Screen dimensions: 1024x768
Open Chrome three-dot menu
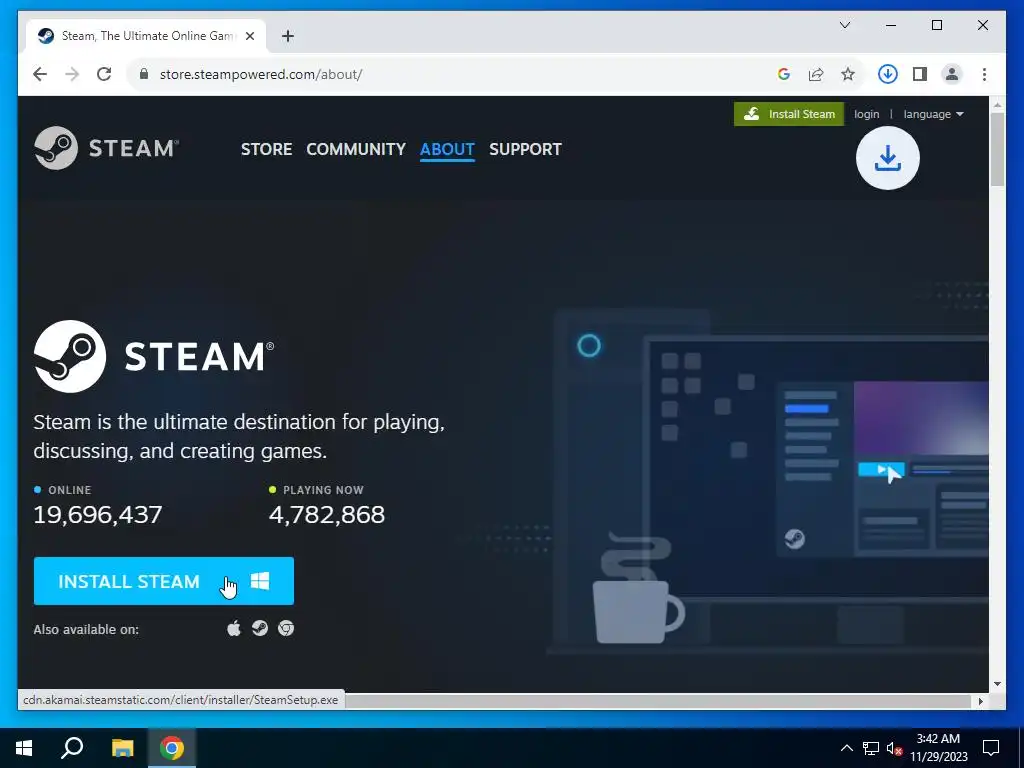click(984, 74)
